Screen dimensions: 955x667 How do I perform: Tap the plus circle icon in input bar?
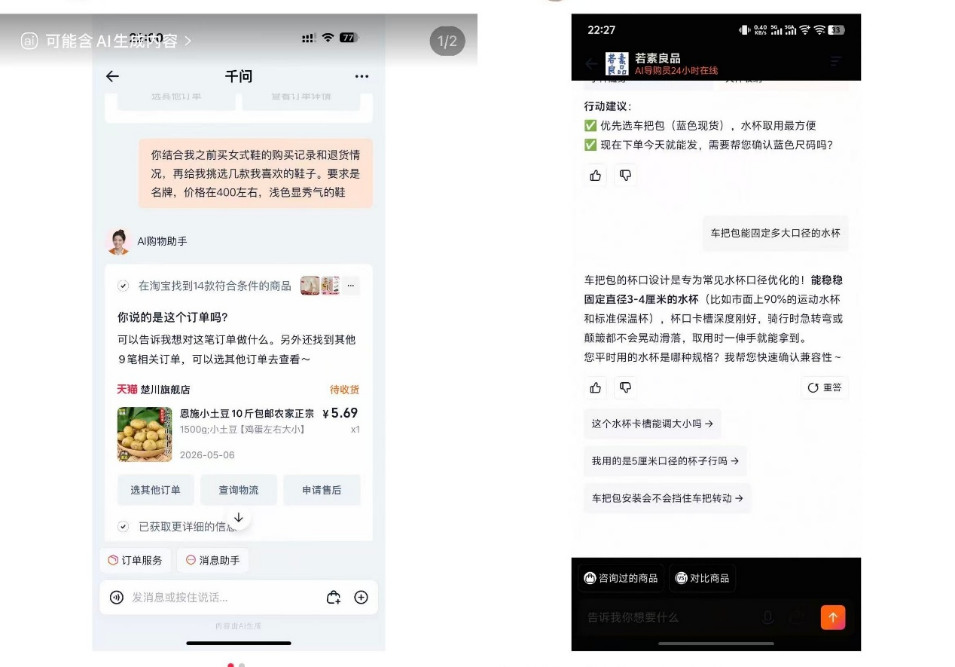pyautogui.click(x=361, y=598)
